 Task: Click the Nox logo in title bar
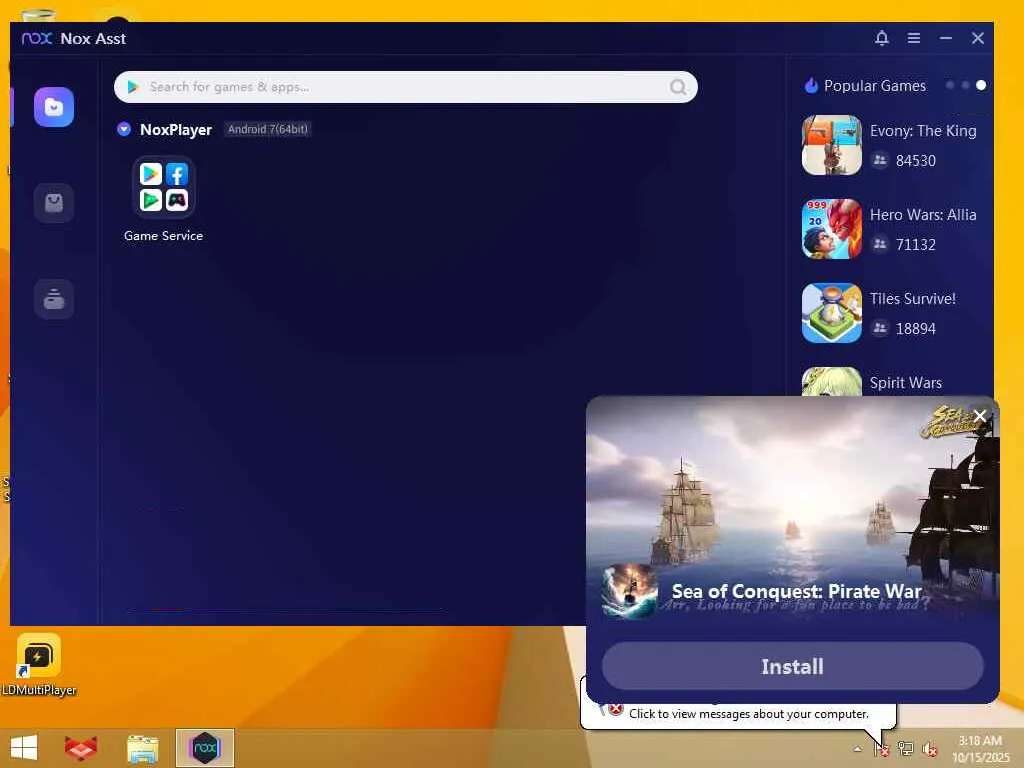click(x=37, y=39)
